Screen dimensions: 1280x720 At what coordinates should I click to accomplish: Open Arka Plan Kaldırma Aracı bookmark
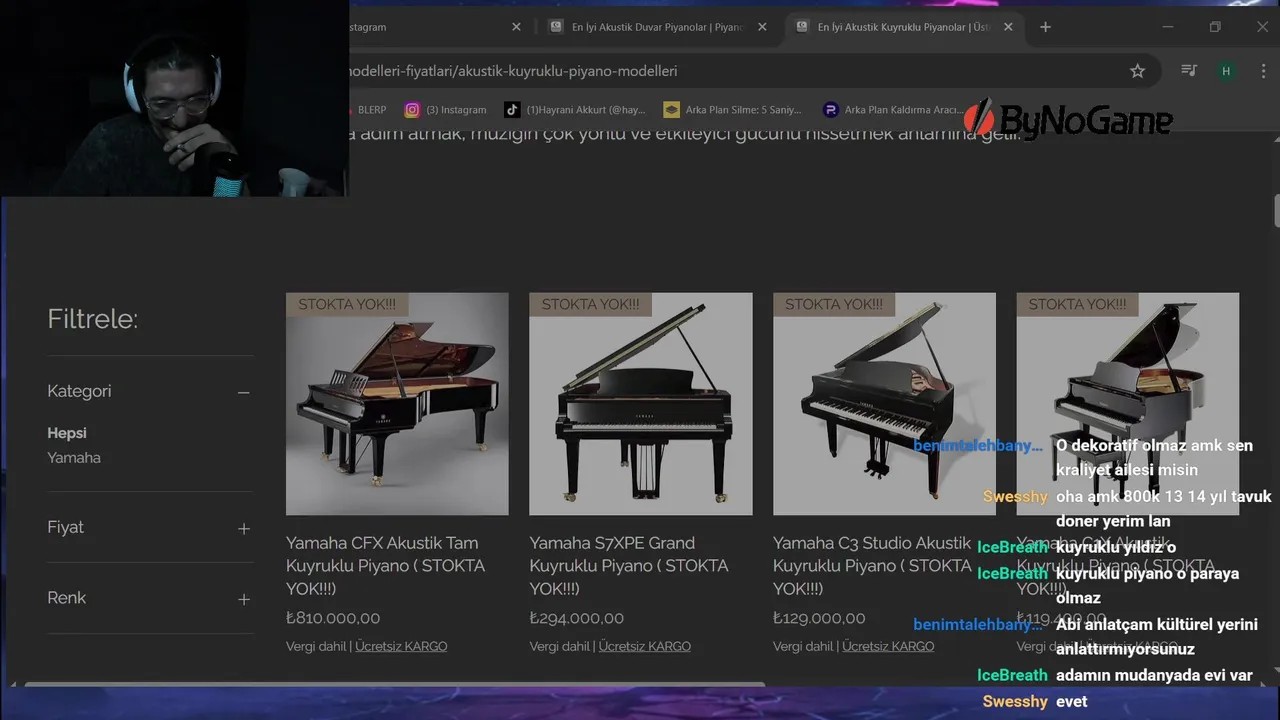[893, 110]
